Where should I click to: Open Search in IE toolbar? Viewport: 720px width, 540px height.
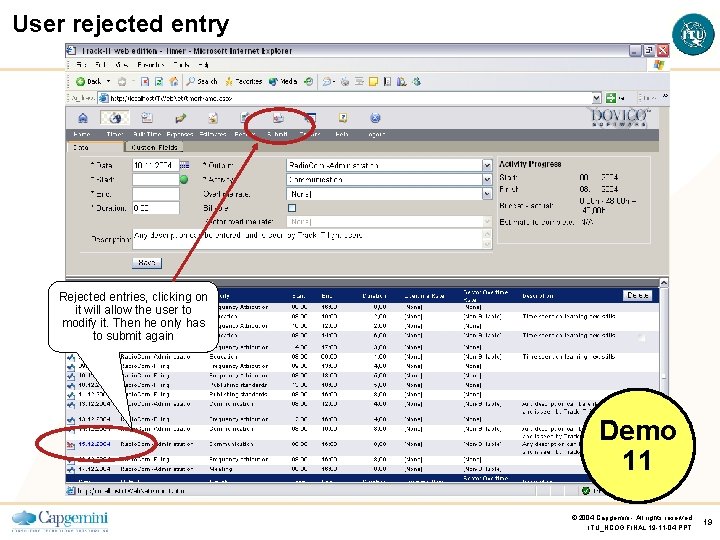202,82
